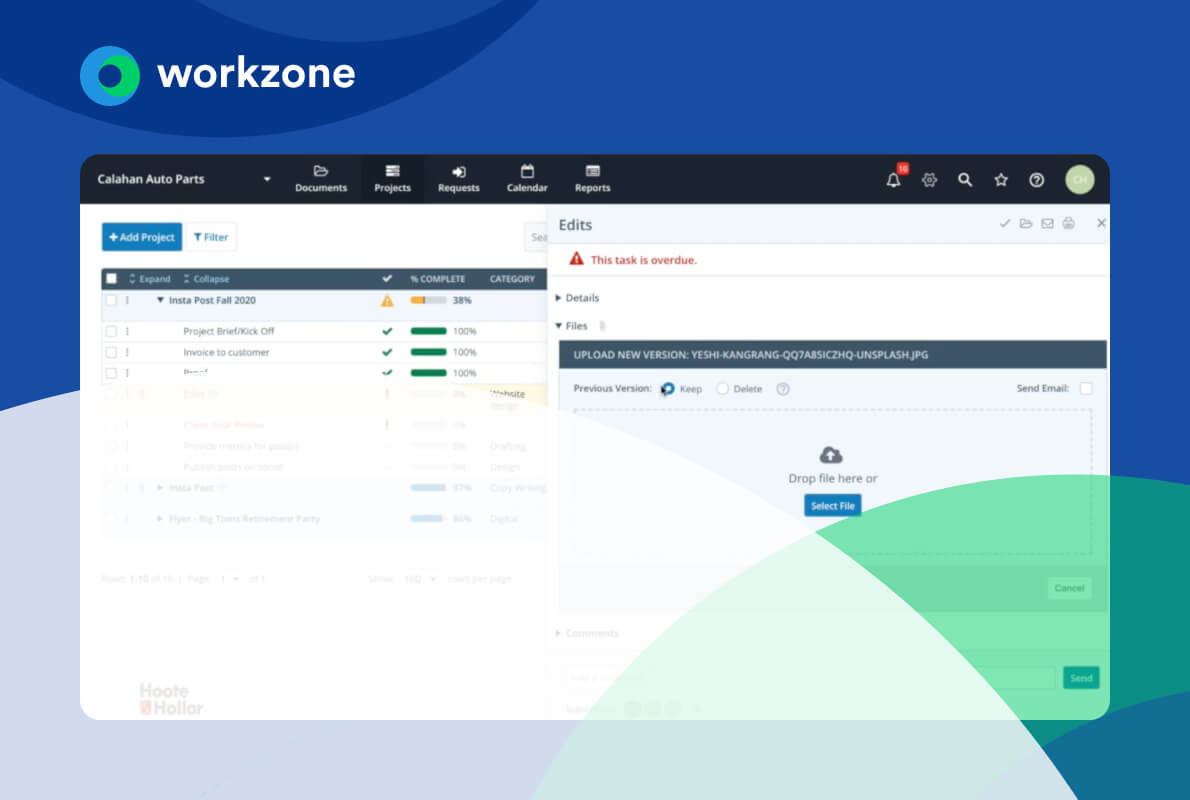Open notifications bell with unread badge

892,180
